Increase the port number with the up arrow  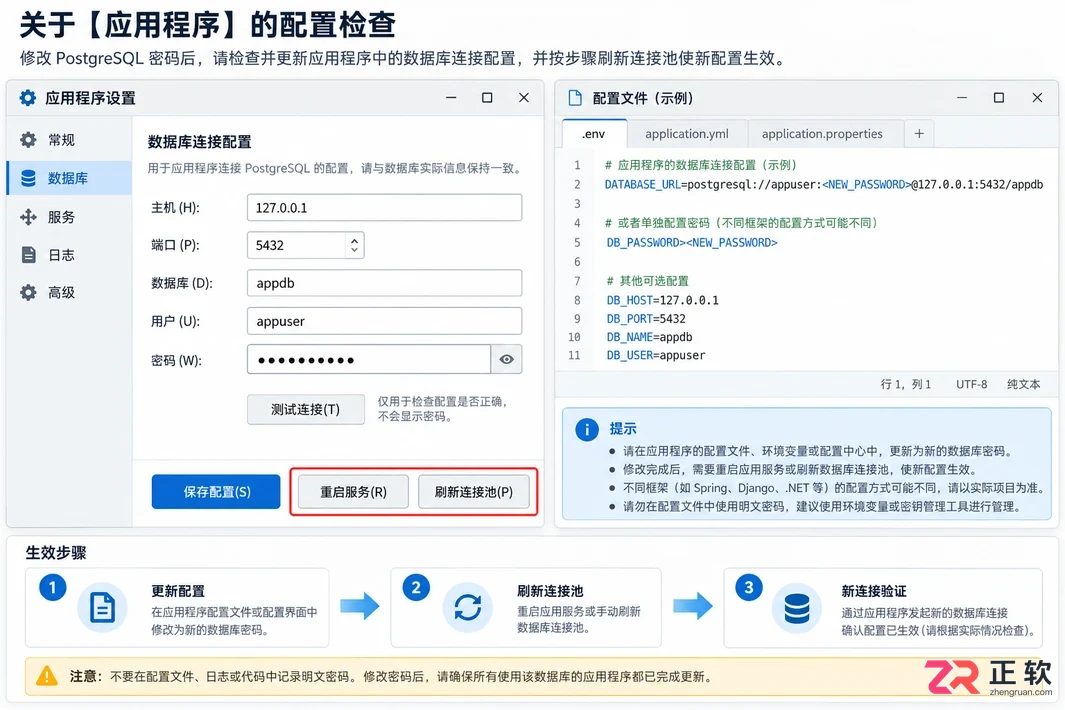pos(354,240)
